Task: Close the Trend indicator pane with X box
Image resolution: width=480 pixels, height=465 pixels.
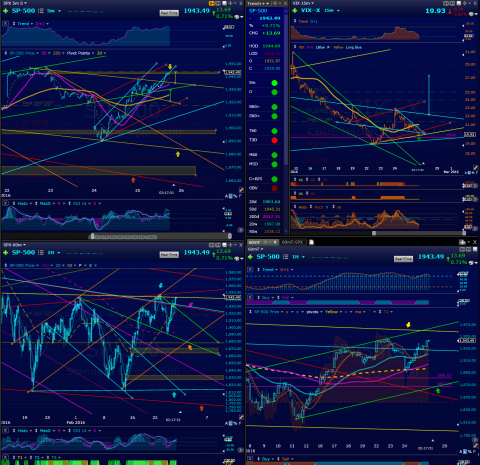Action: [6, 24]
